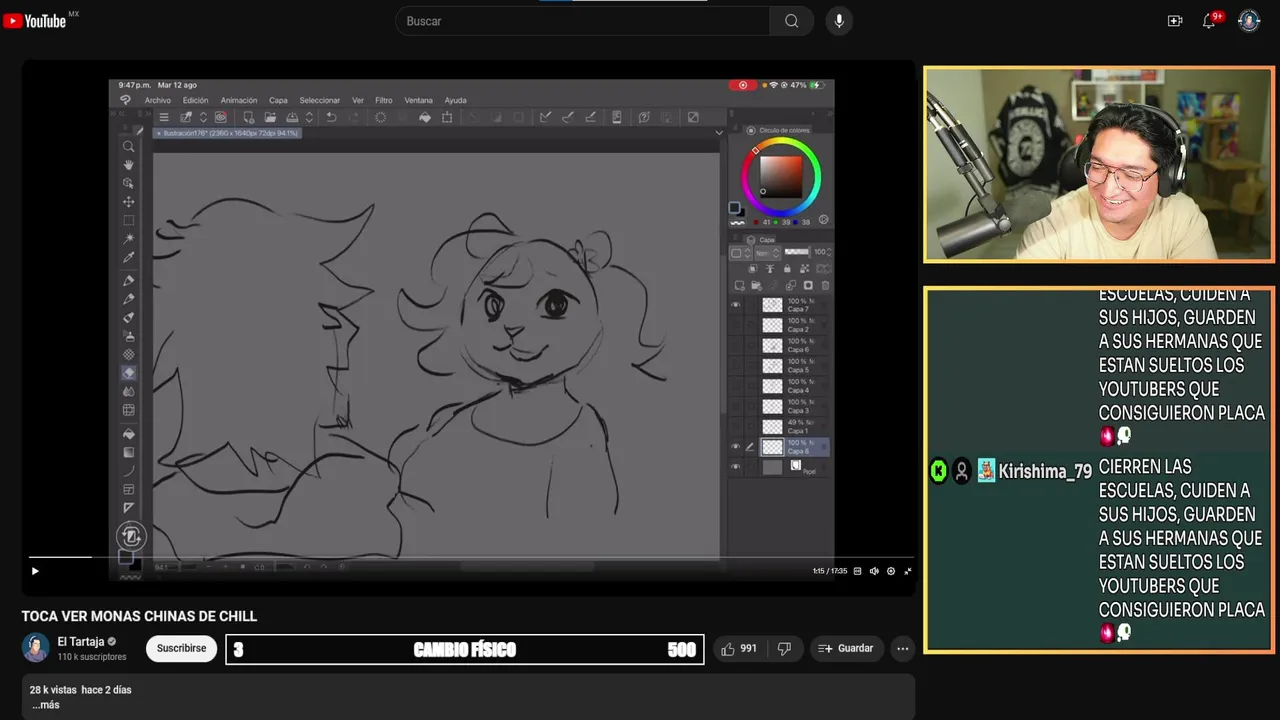Toggle visibility box of Capa 5
Image resolution: width=1280 pixels, height=720 pixels.
click(736, 366)
